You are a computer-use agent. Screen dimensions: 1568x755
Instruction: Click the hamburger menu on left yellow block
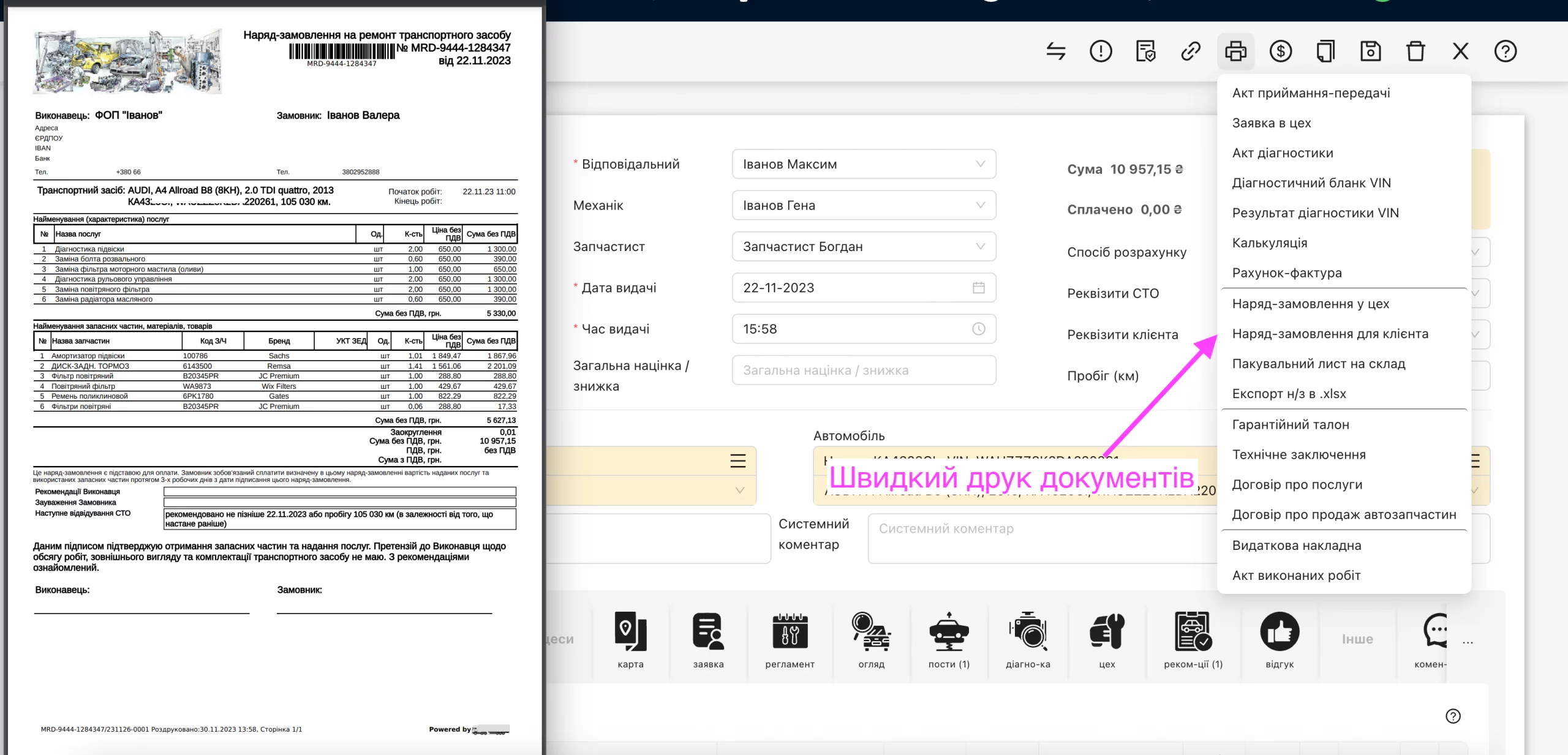(738, 460)
